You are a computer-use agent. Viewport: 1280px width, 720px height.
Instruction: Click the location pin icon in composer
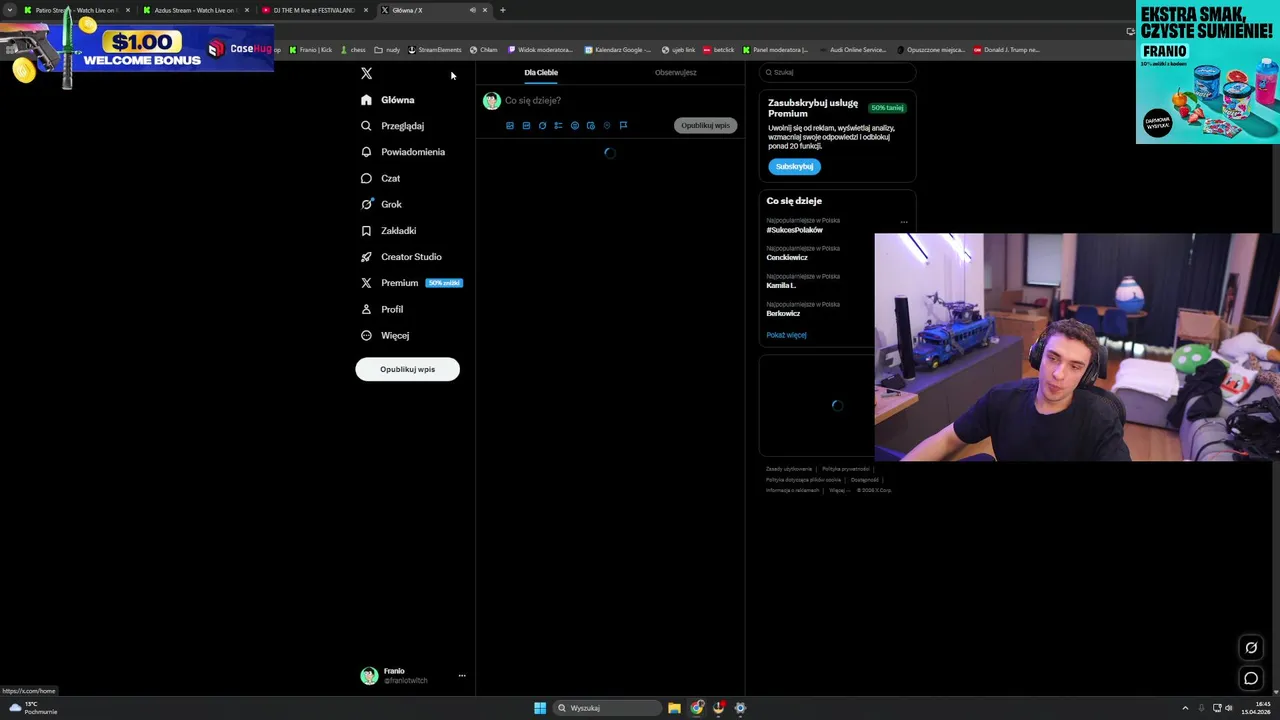tap(607, 126)
